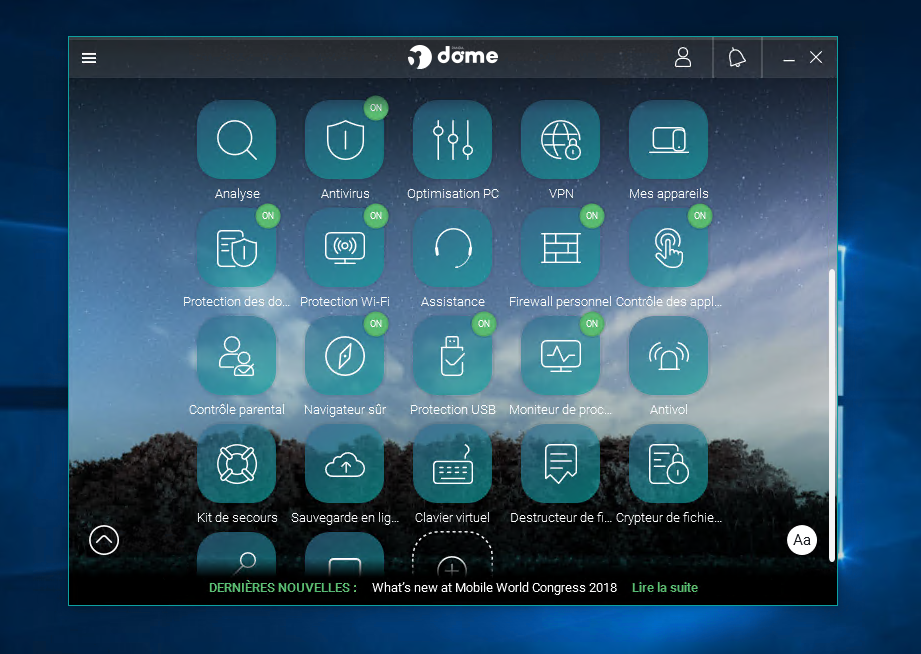The width and height of the screenshot is (921, 654).
Task: Click the Optimisation PC label
Action: (452, 193)
